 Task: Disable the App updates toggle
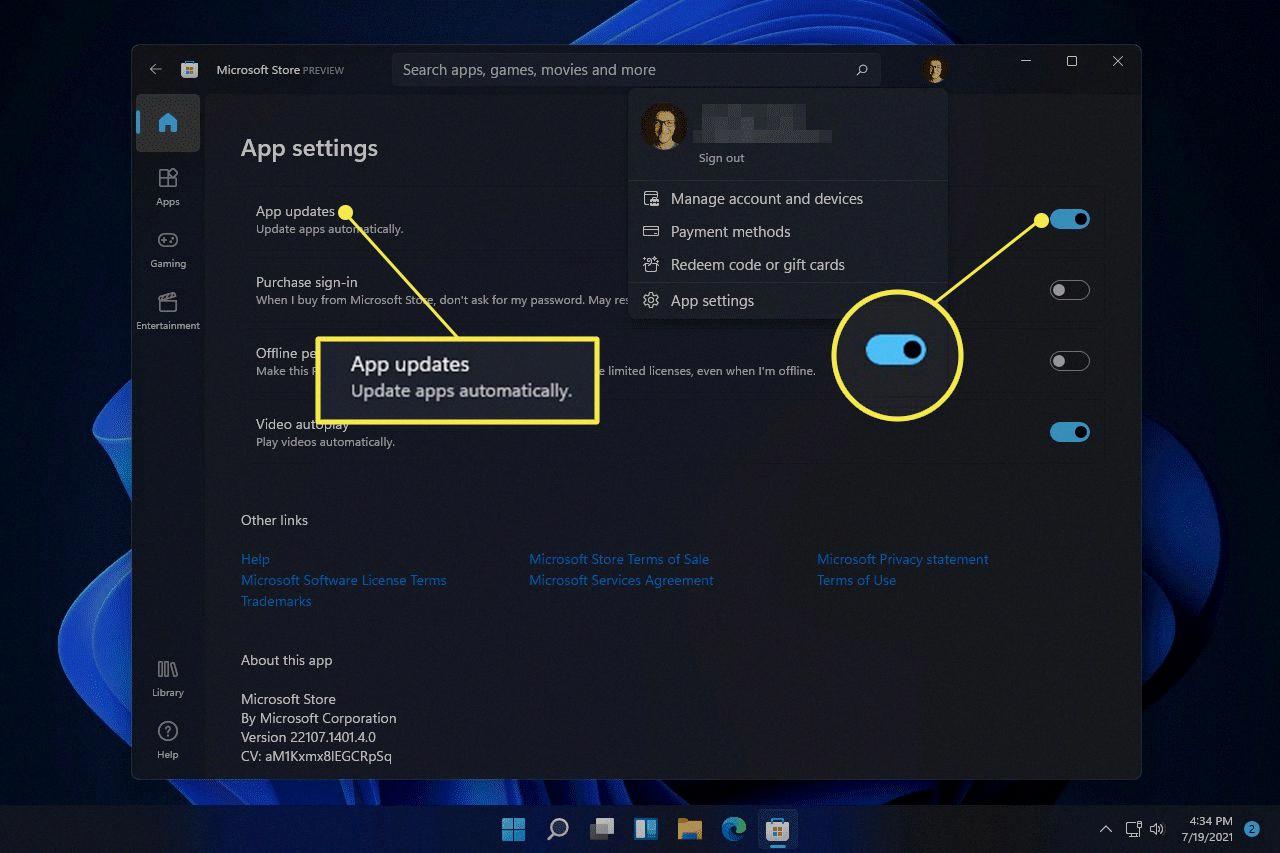1069,219
